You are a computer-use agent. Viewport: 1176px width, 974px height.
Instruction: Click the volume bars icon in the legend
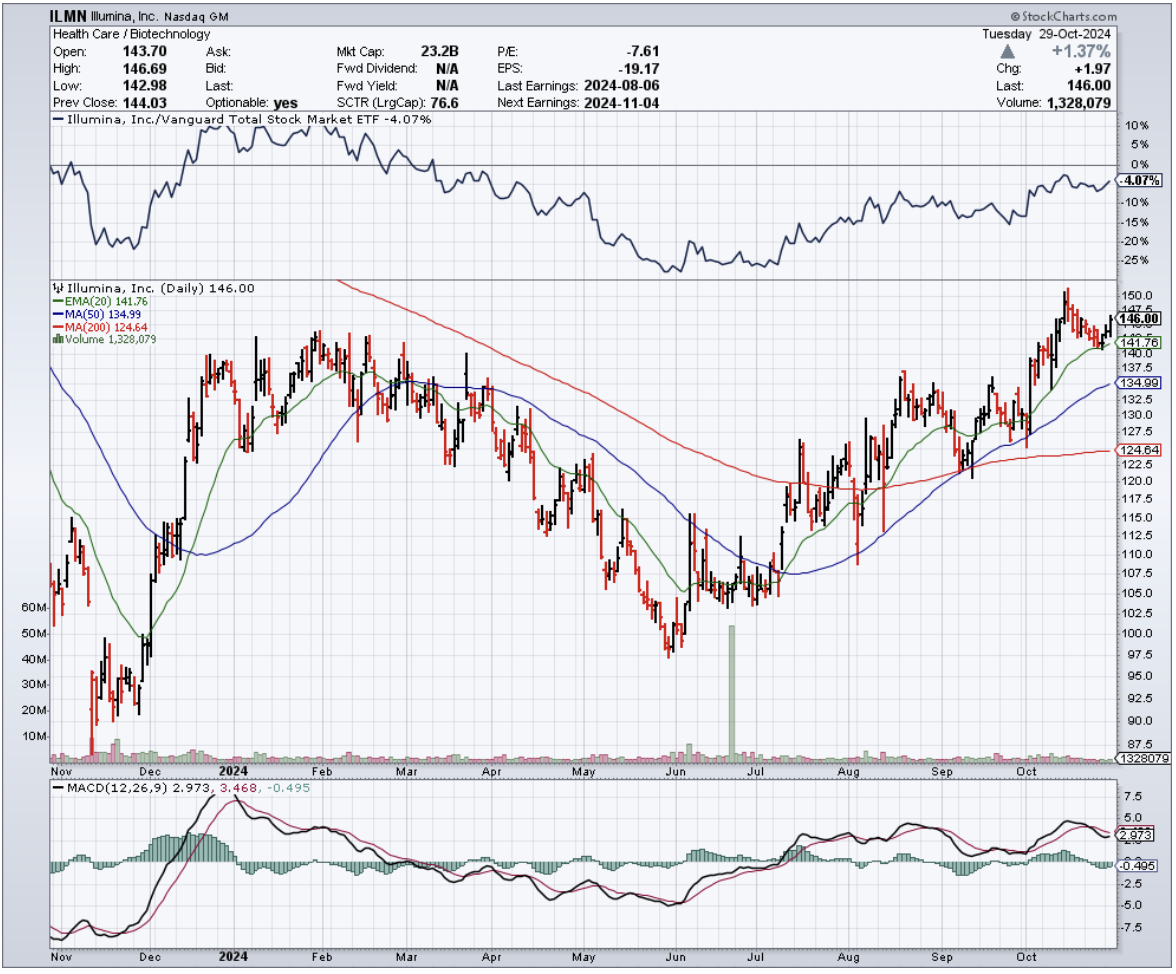coord(56,339)
